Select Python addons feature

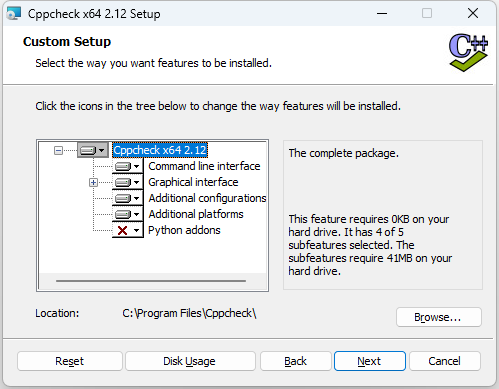click(x=184, y=230)
